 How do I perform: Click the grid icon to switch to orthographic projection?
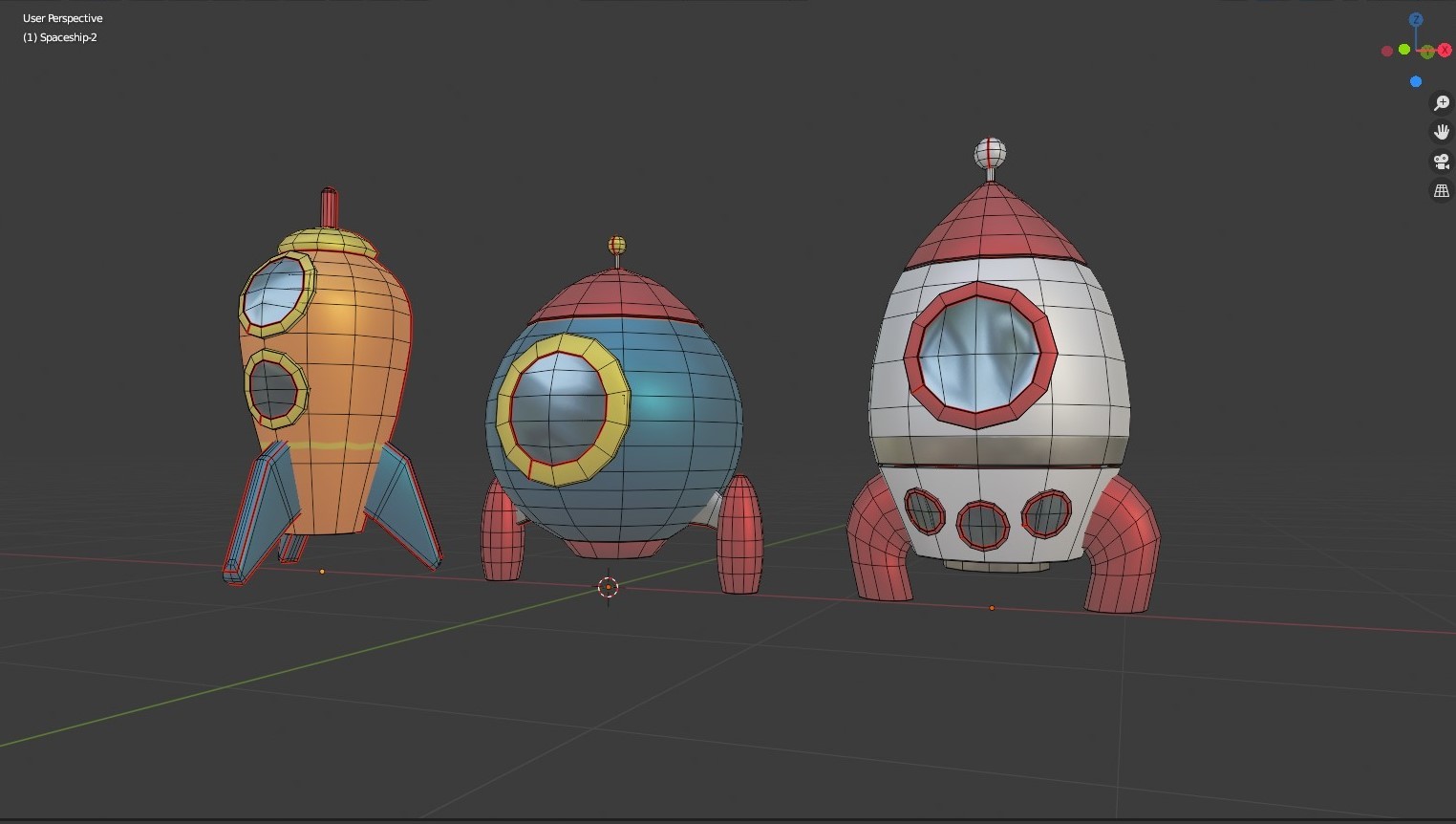(1442, 190)
